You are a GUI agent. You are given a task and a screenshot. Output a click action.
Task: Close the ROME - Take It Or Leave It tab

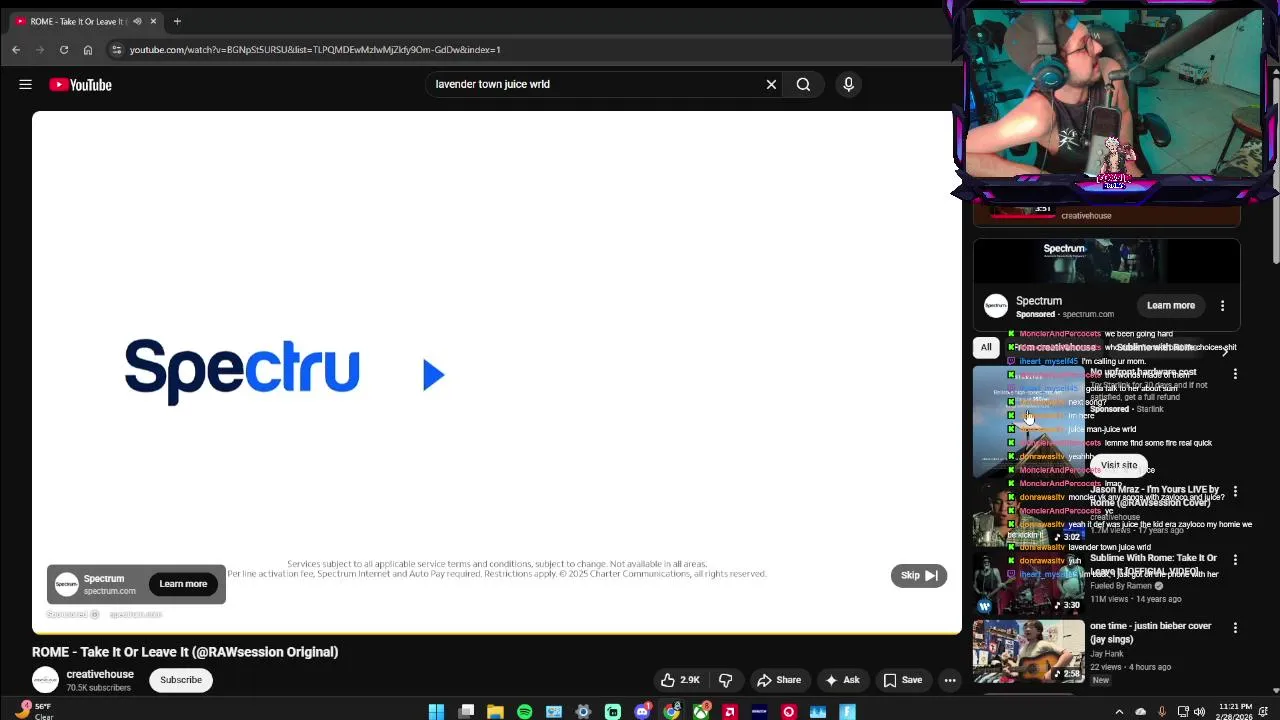click(x=153, y=21)
